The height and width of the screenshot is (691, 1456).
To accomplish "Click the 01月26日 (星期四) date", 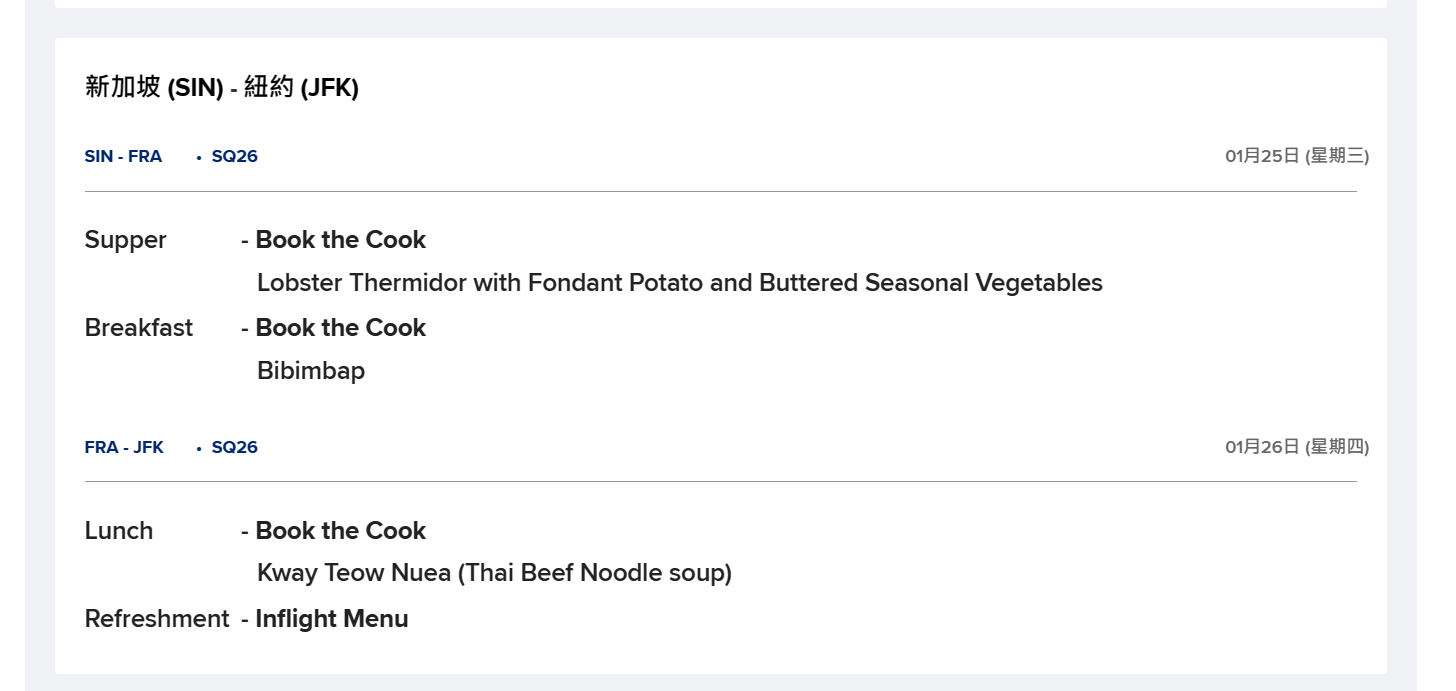I will (x=1297, y=447).
